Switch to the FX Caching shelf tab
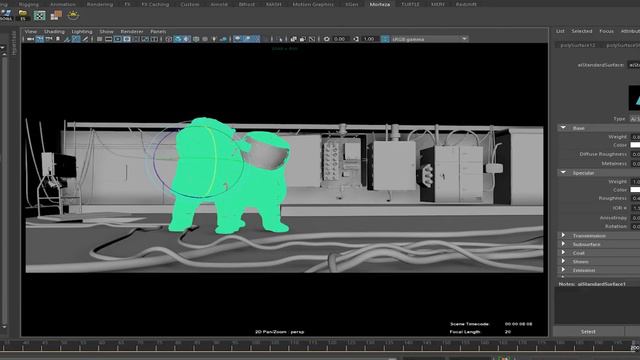The height and width of the screenshot is (360, 640). tap(155, 4)
